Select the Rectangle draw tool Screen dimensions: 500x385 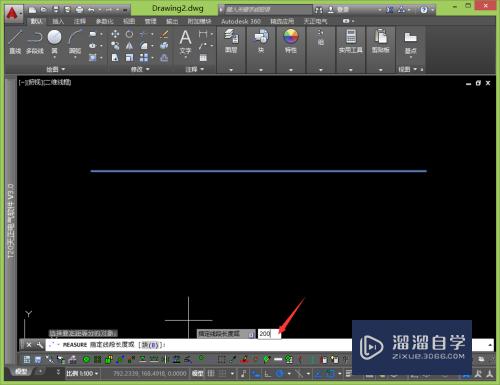93,34
